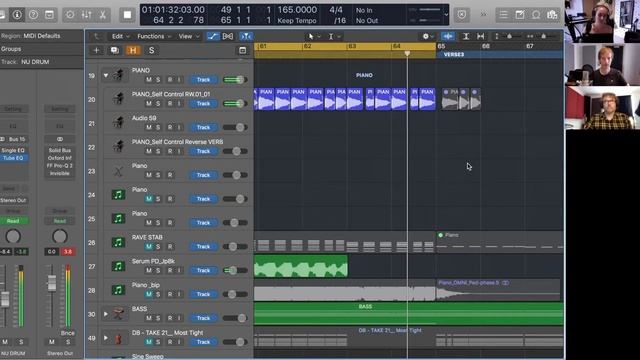Toggle horizontal auto zoom button
This screenshot has width=640, height=360.
[x=481, y=36]
